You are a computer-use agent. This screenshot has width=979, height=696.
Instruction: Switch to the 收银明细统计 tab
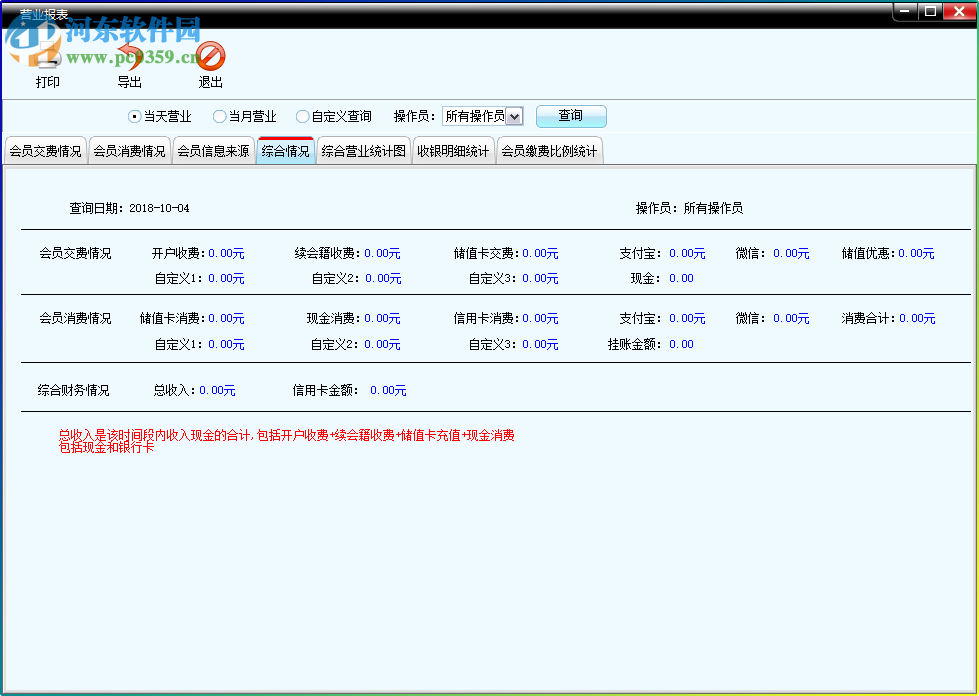pos(453,151)
